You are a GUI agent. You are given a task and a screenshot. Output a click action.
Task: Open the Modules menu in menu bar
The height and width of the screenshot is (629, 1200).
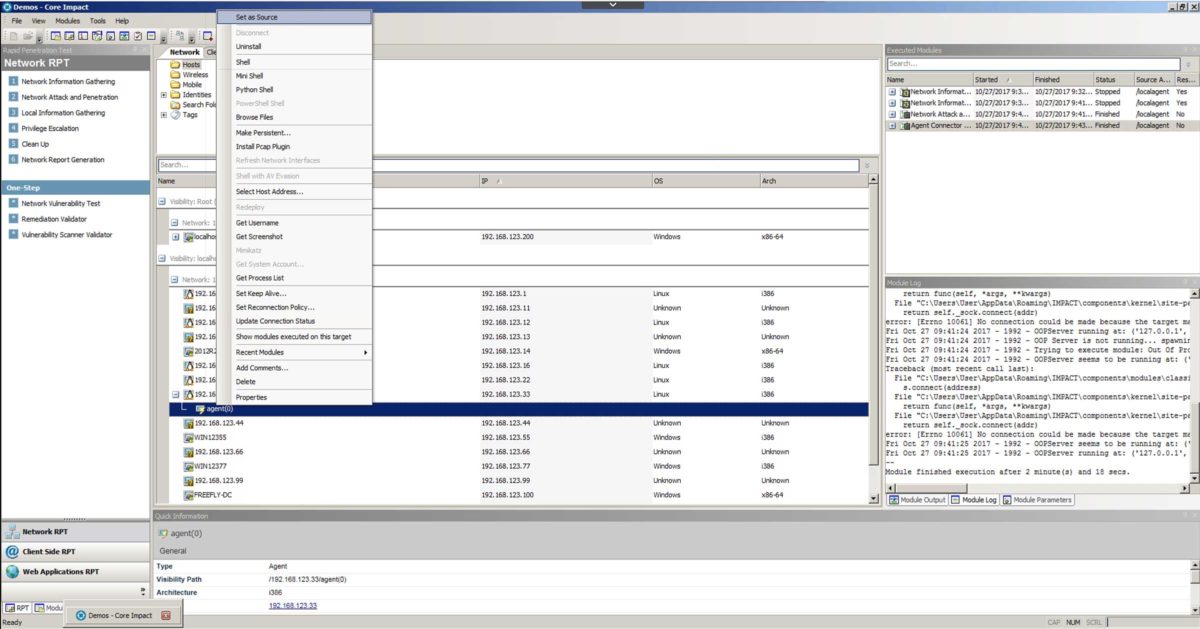(x=68, y=20)
